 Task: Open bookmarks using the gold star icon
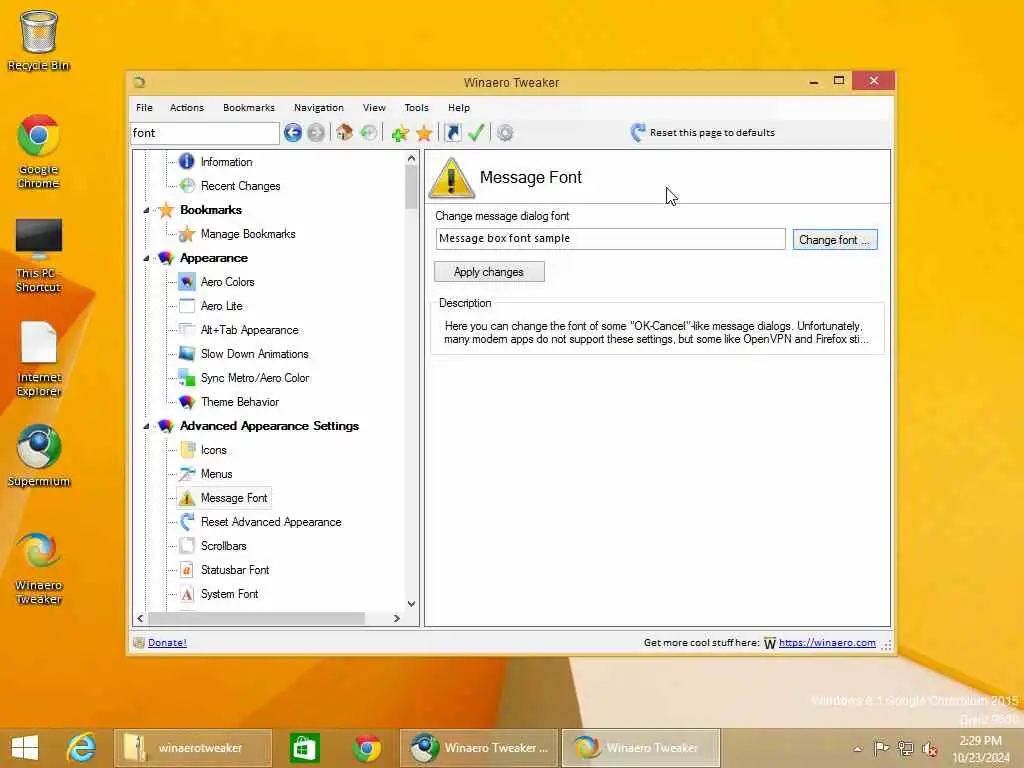click(424, 133)
